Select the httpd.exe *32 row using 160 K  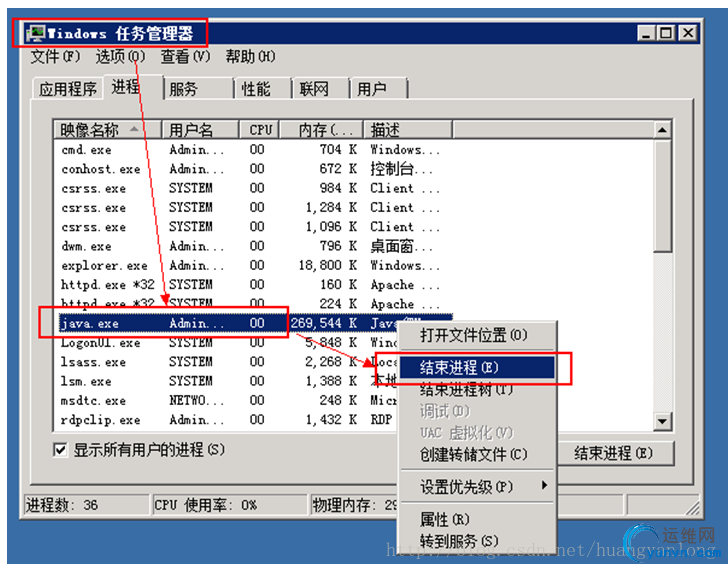click(x=254, y=285)
